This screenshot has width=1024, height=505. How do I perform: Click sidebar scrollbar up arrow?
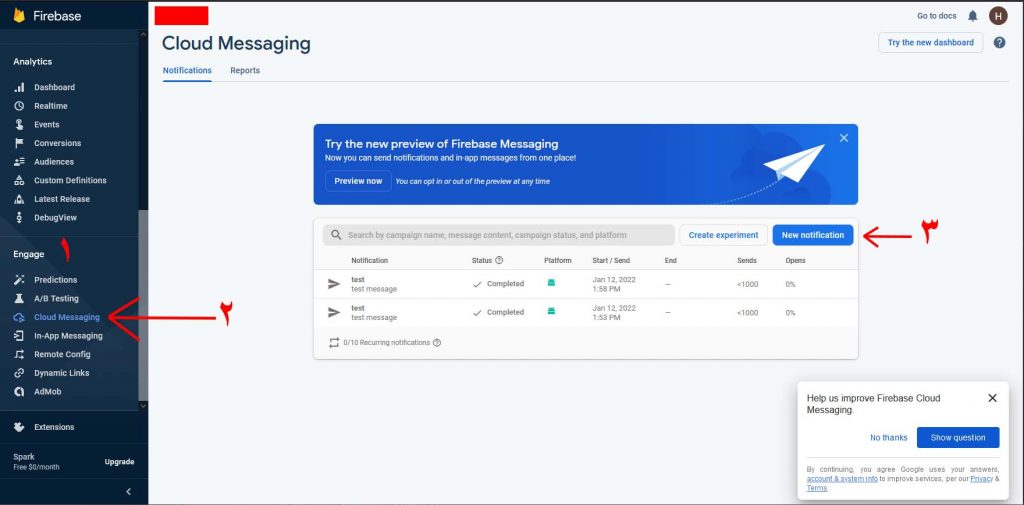coord(143,34)
